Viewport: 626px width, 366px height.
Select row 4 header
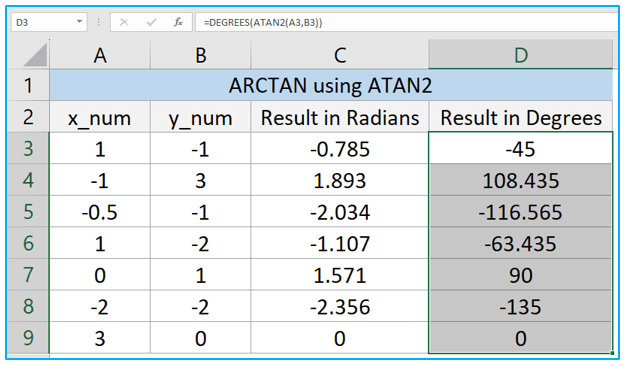click(28, 180)
